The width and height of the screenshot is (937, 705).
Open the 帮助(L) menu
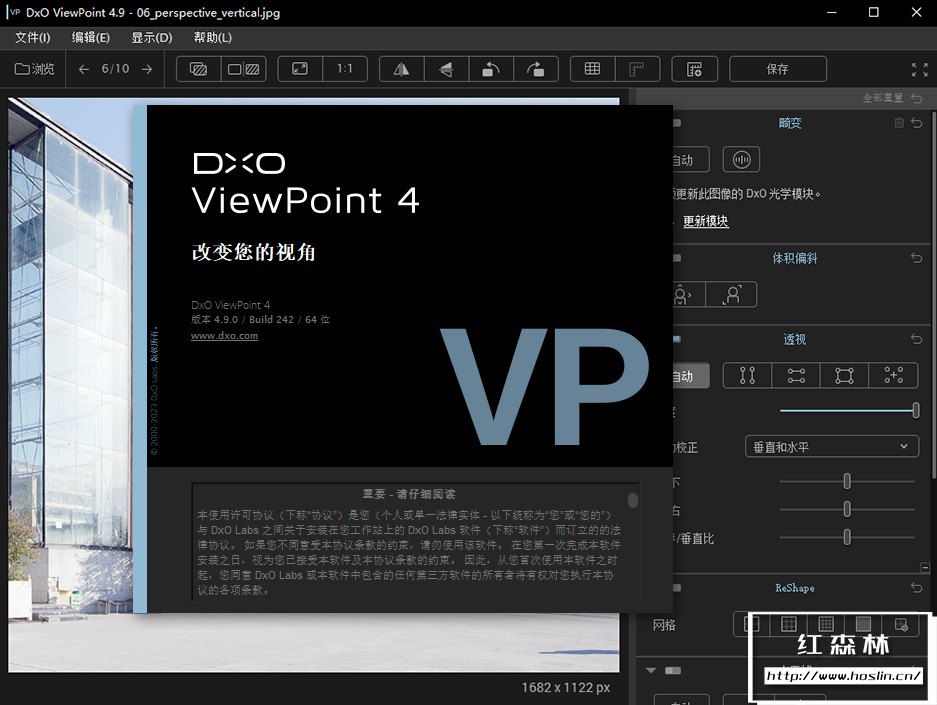point(213,38)
